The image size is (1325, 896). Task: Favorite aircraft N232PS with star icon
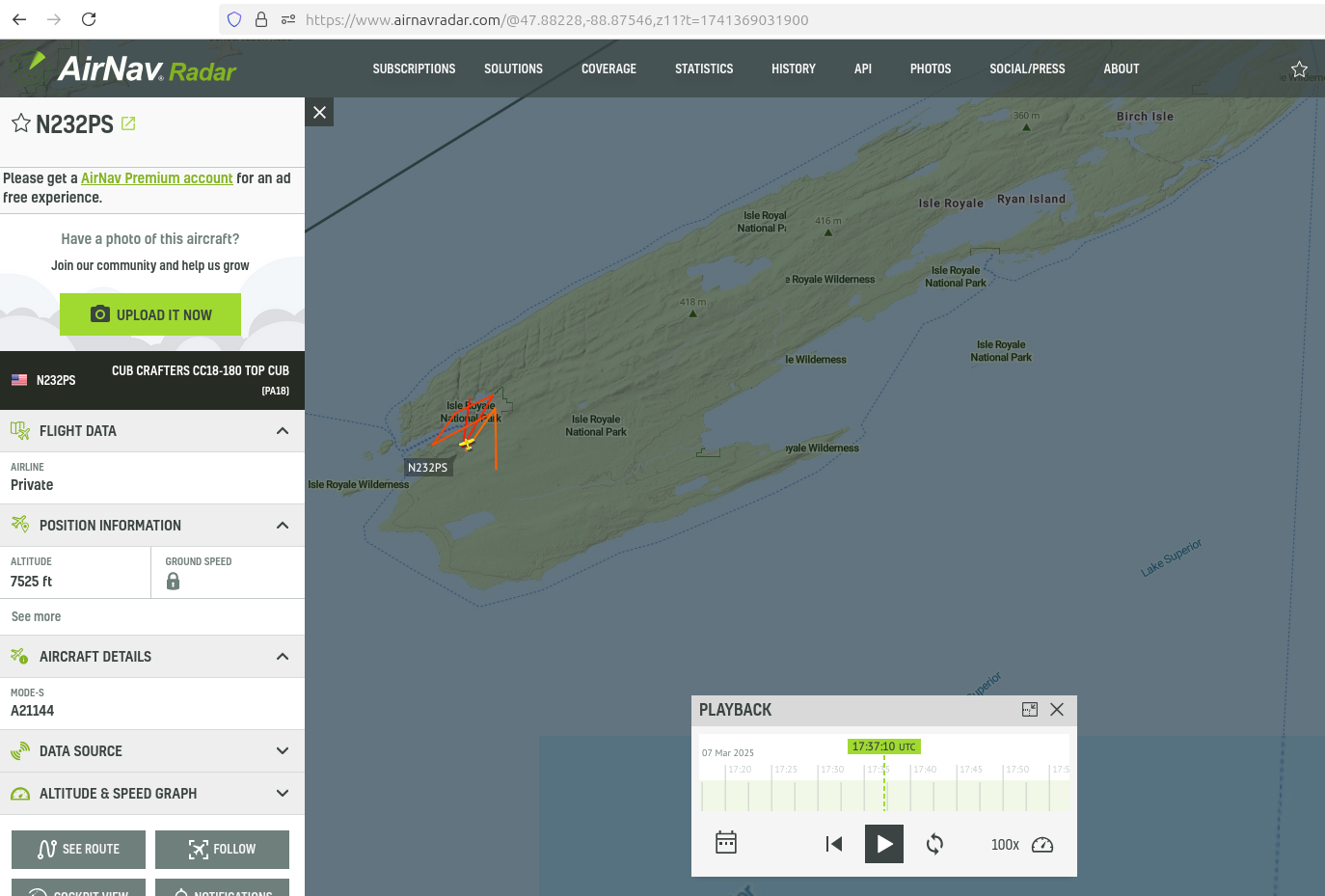[x=20, y=123]
